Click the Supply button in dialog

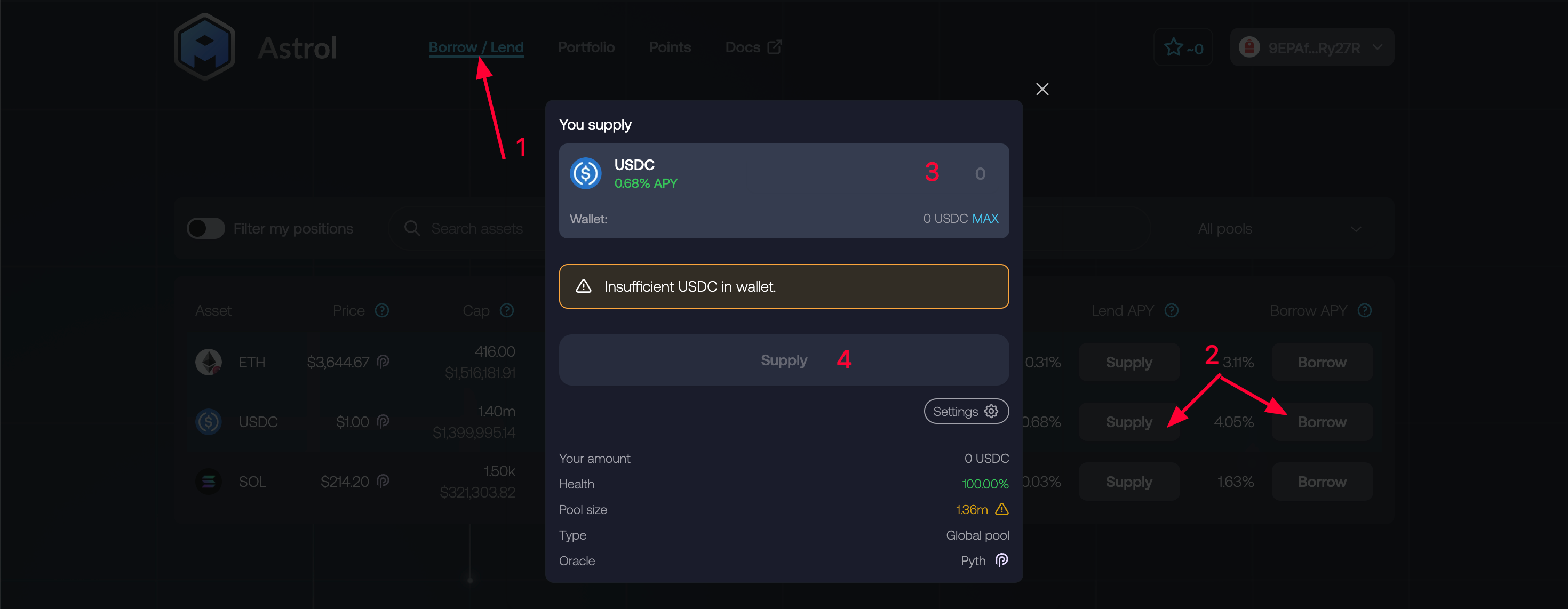783,360
